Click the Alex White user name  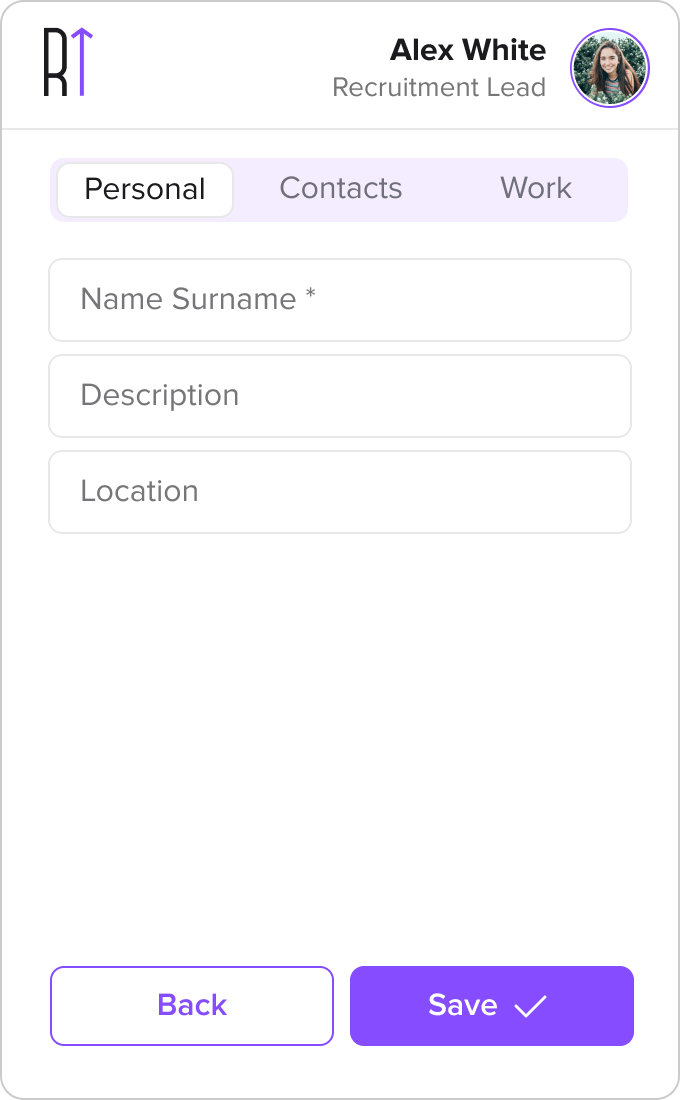[468, 50]
